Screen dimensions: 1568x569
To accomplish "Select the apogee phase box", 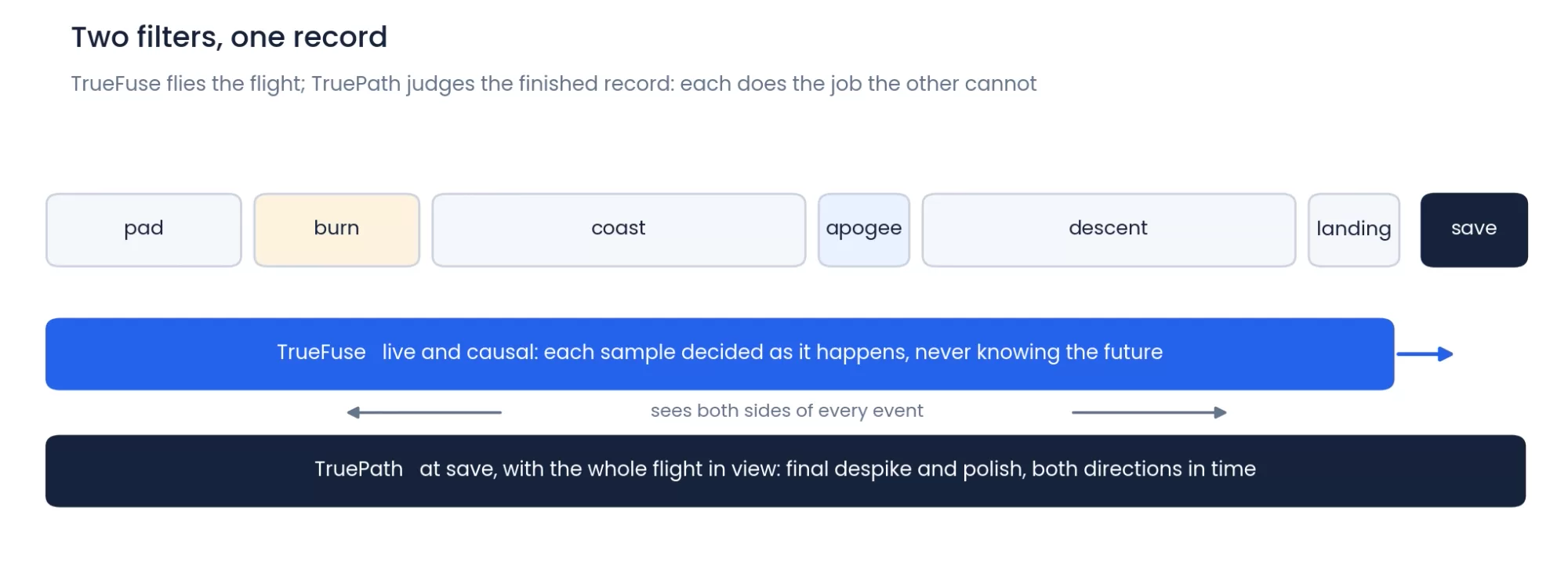I will (x=864, y=230).
